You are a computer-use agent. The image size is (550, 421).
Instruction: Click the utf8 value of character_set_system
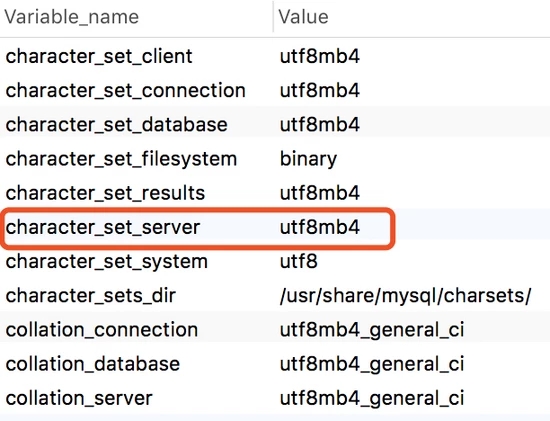[299, 261]
